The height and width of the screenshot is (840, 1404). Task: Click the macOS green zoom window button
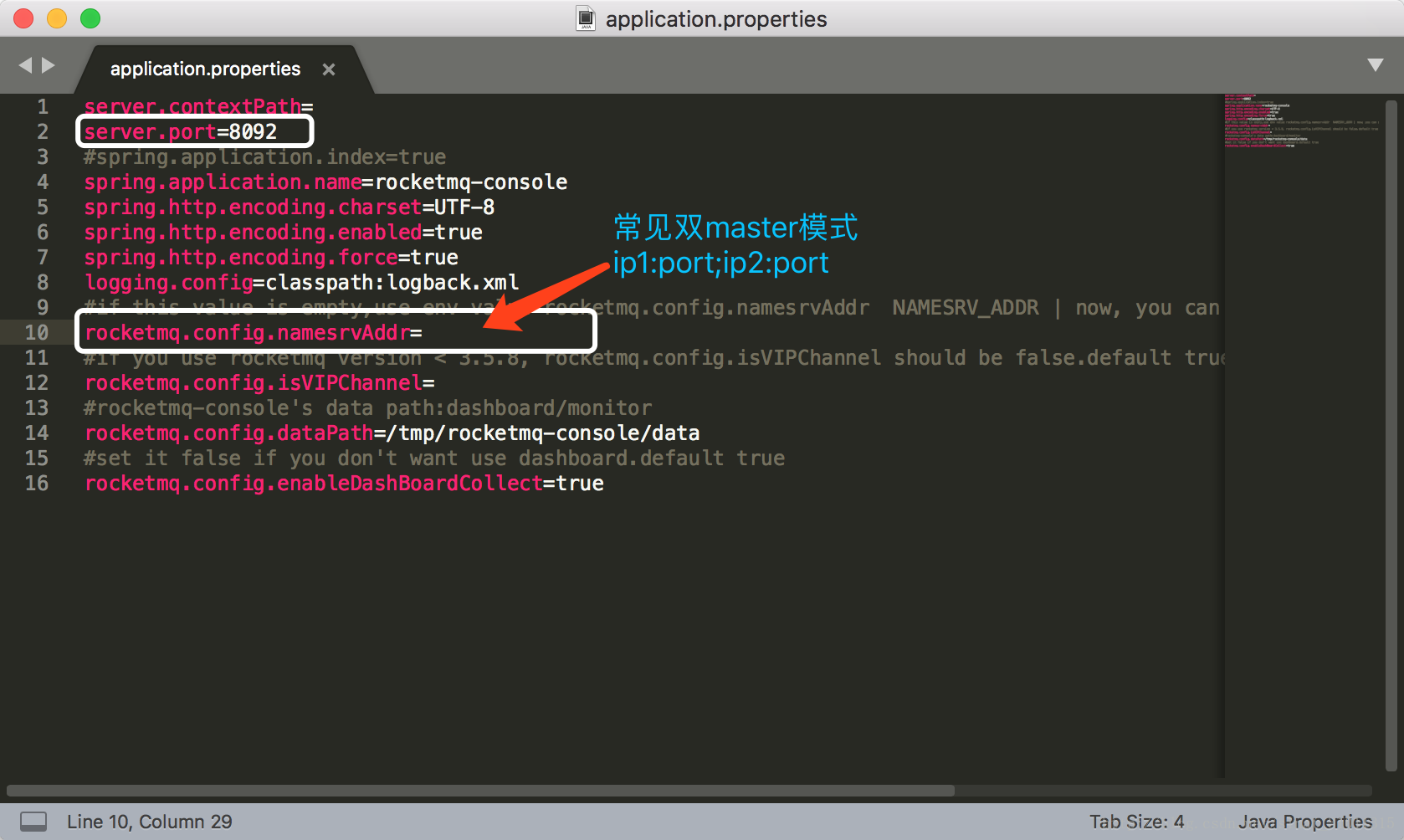[x=90, y=18]
